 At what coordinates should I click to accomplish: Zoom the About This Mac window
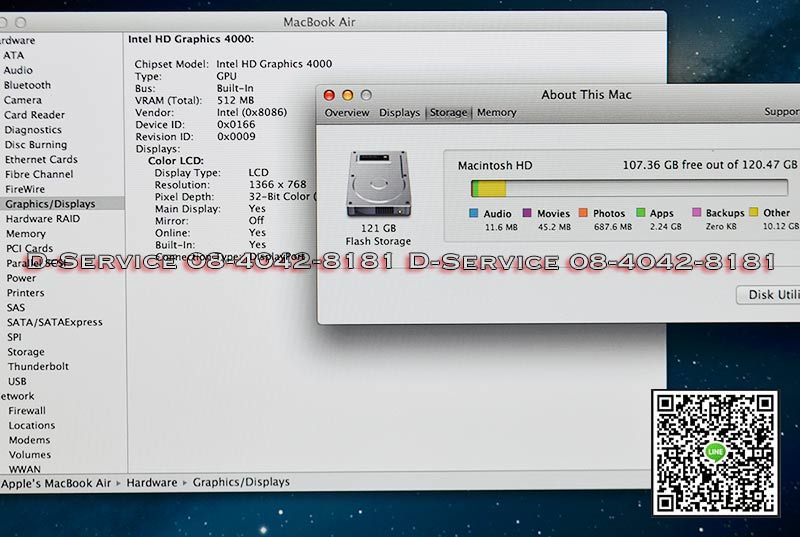click(366, 95)
